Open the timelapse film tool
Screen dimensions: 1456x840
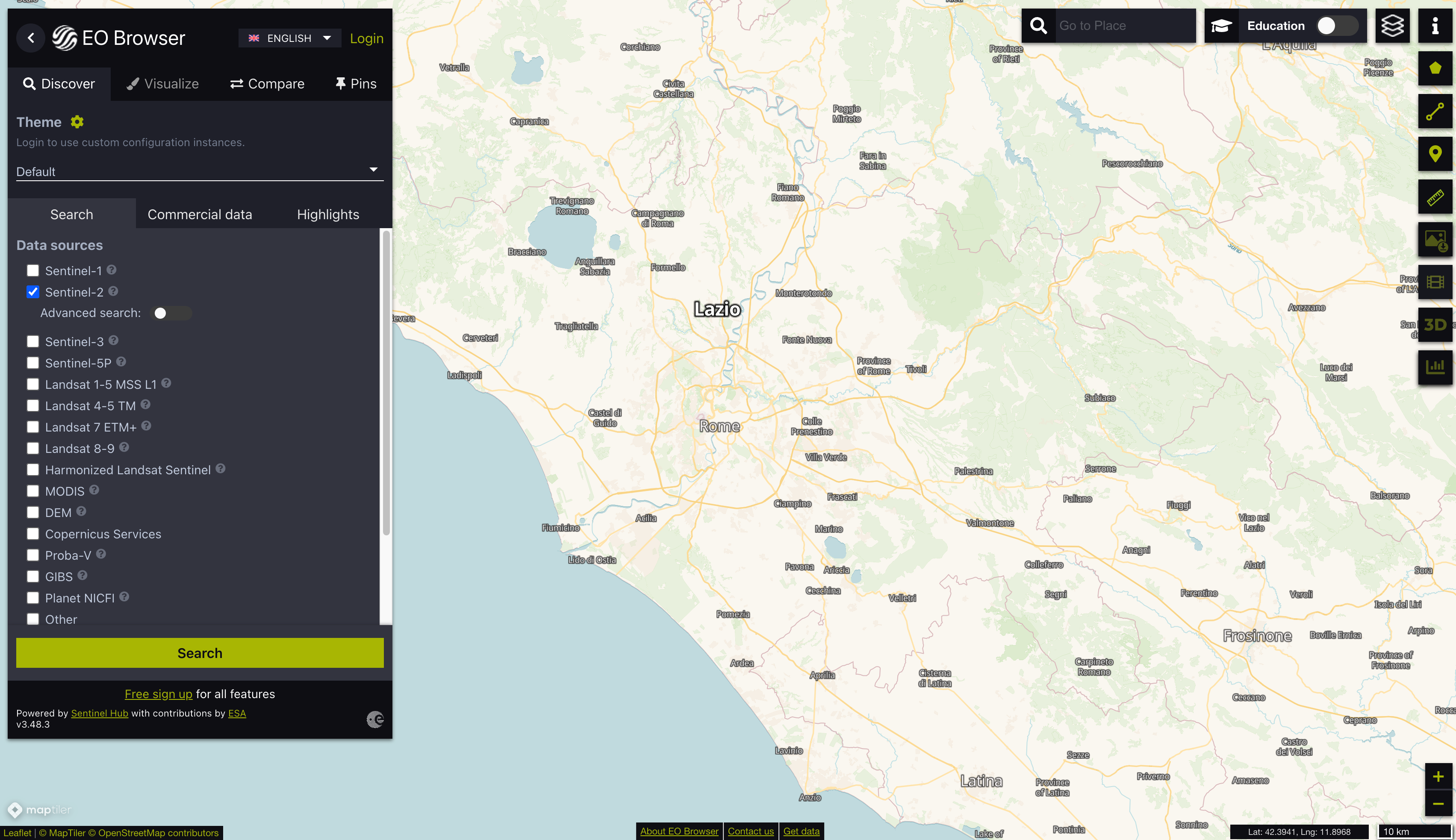tap(1435, 282)
